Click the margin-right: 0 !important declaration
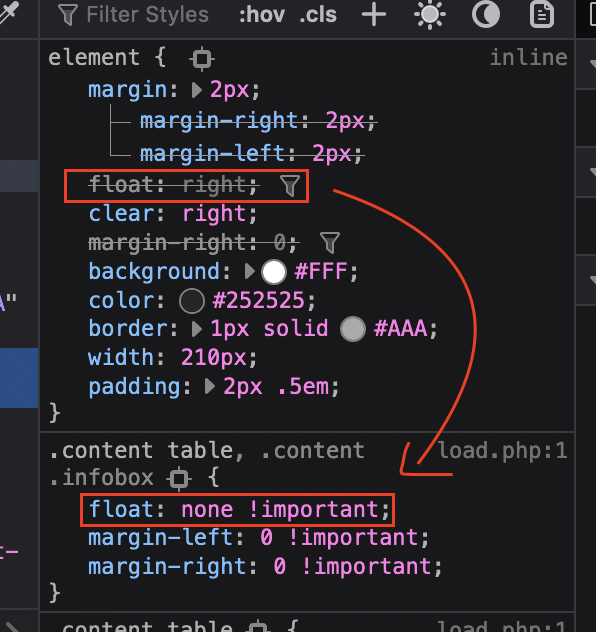 [x=265, y=566]
